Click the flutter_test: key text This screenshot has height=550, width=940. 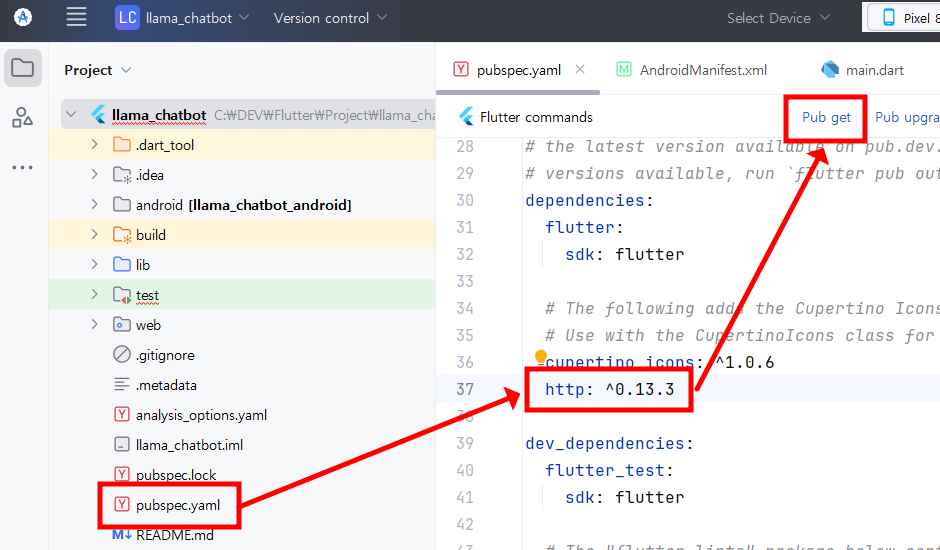[x=609, y=470]
